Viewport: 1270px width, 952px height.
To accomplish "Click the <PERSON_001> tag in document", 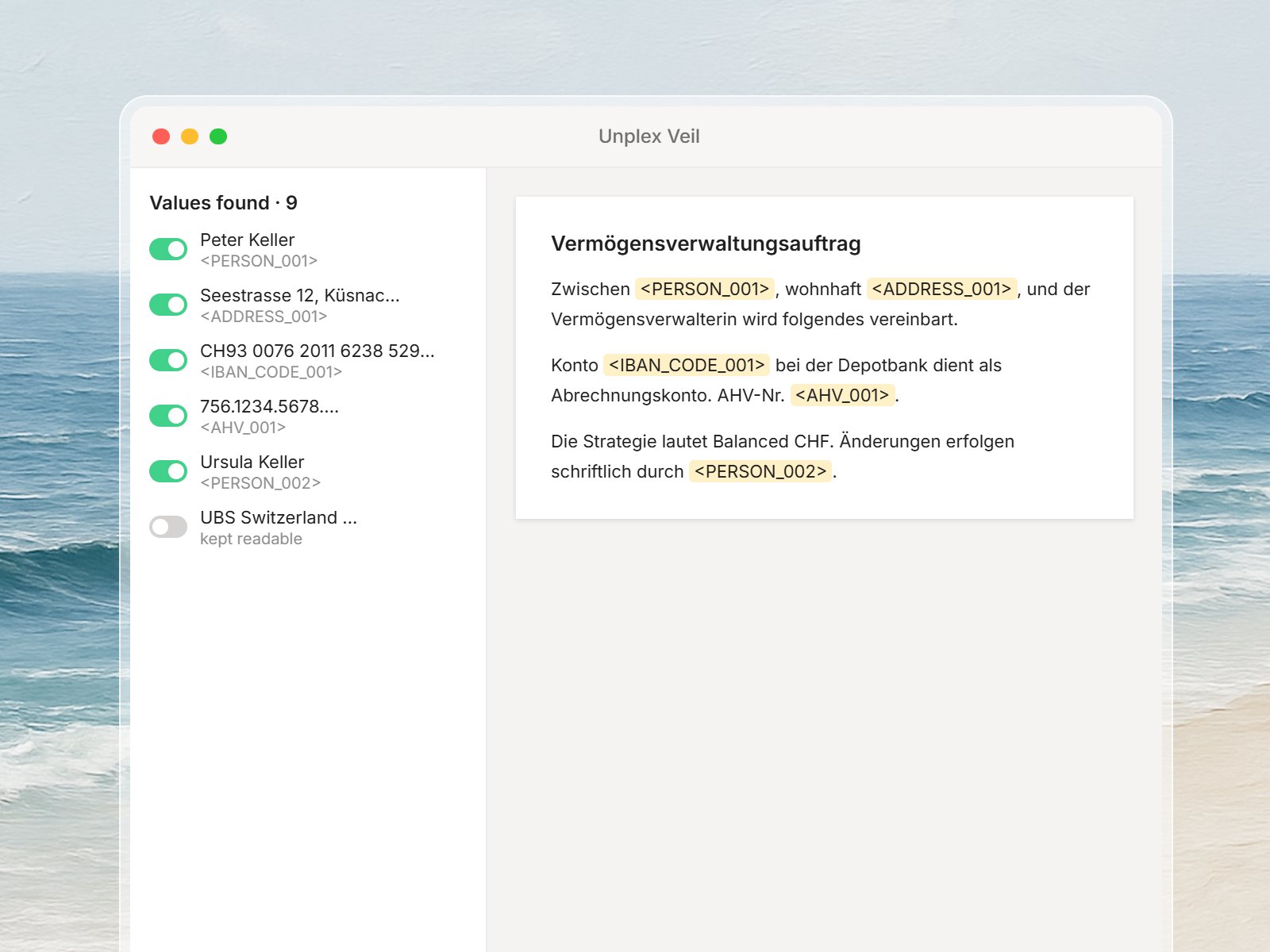I will click(705, 289).
